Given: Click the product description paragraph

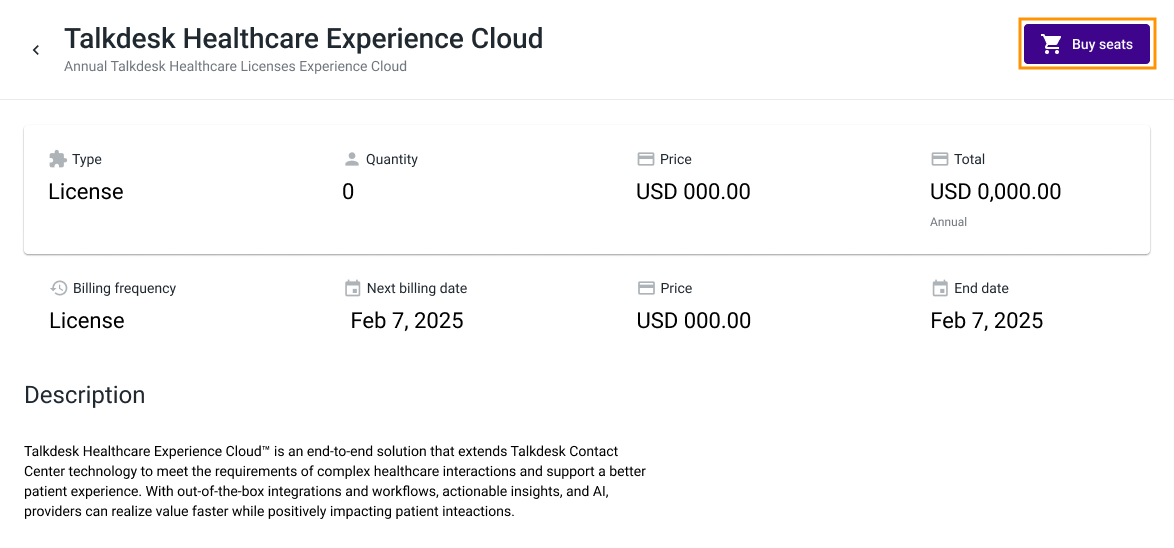Looking at the screenshot, I should [x=335, y=482].
